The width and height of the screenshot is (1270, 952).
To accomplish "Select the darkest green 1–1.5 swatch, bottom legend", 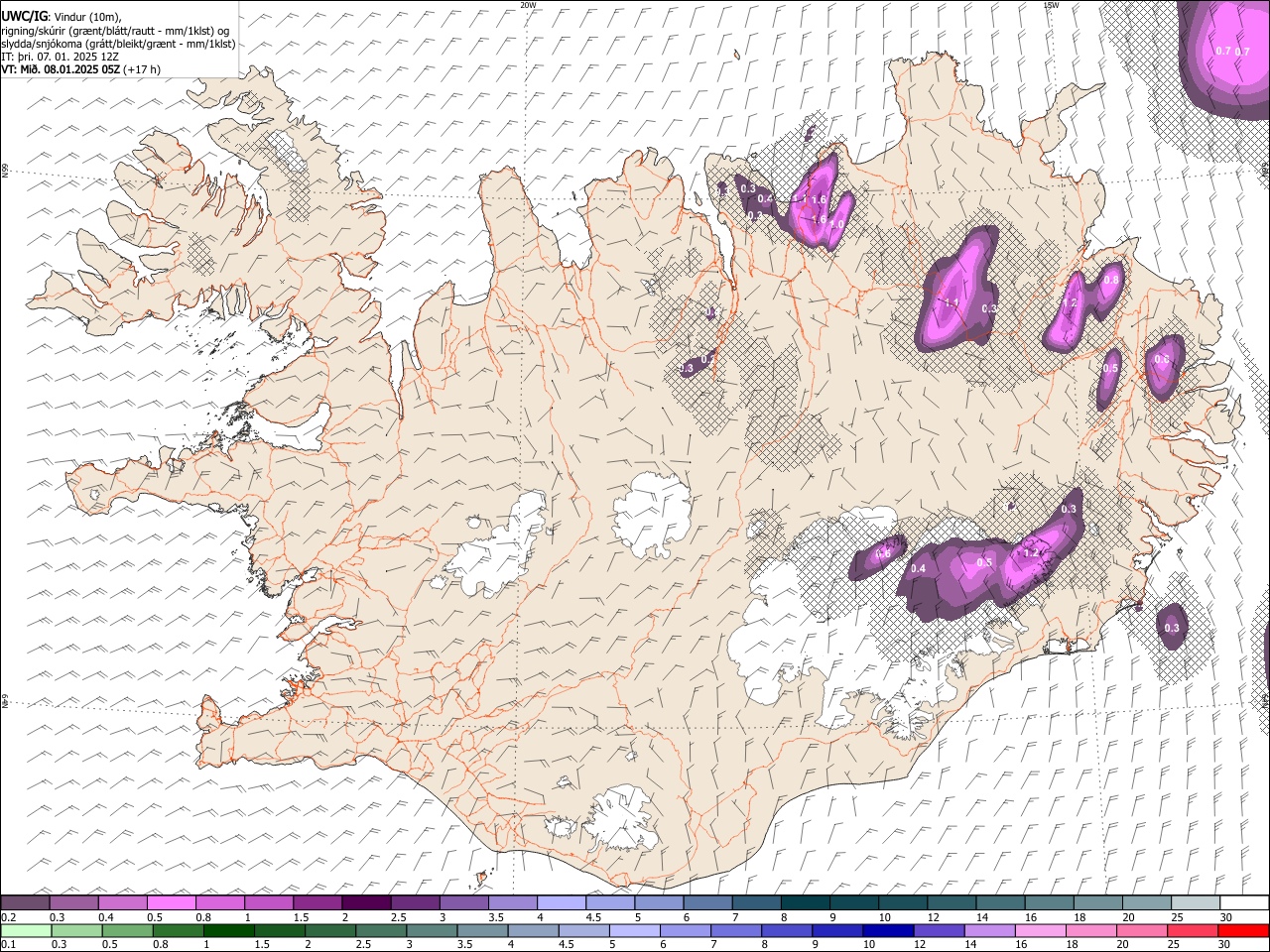I will (x=228, y=930).
